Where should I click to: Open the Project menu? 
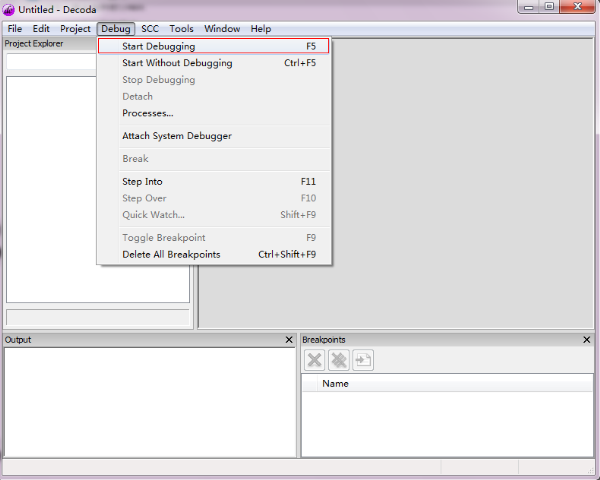pyautogui.click(x=75, y=29)
